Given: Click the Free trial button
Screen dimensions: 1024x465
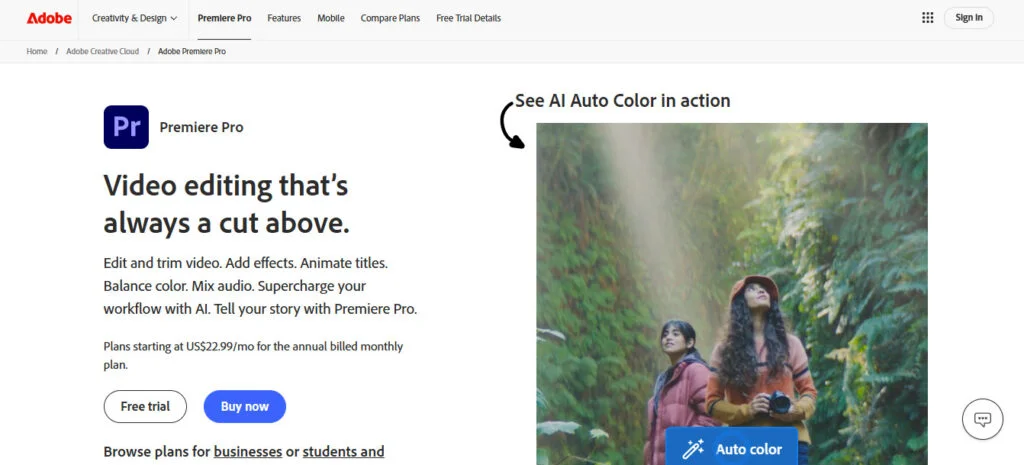Looking at the screenshot, I should pyautogui.click(x=145, y=406).
